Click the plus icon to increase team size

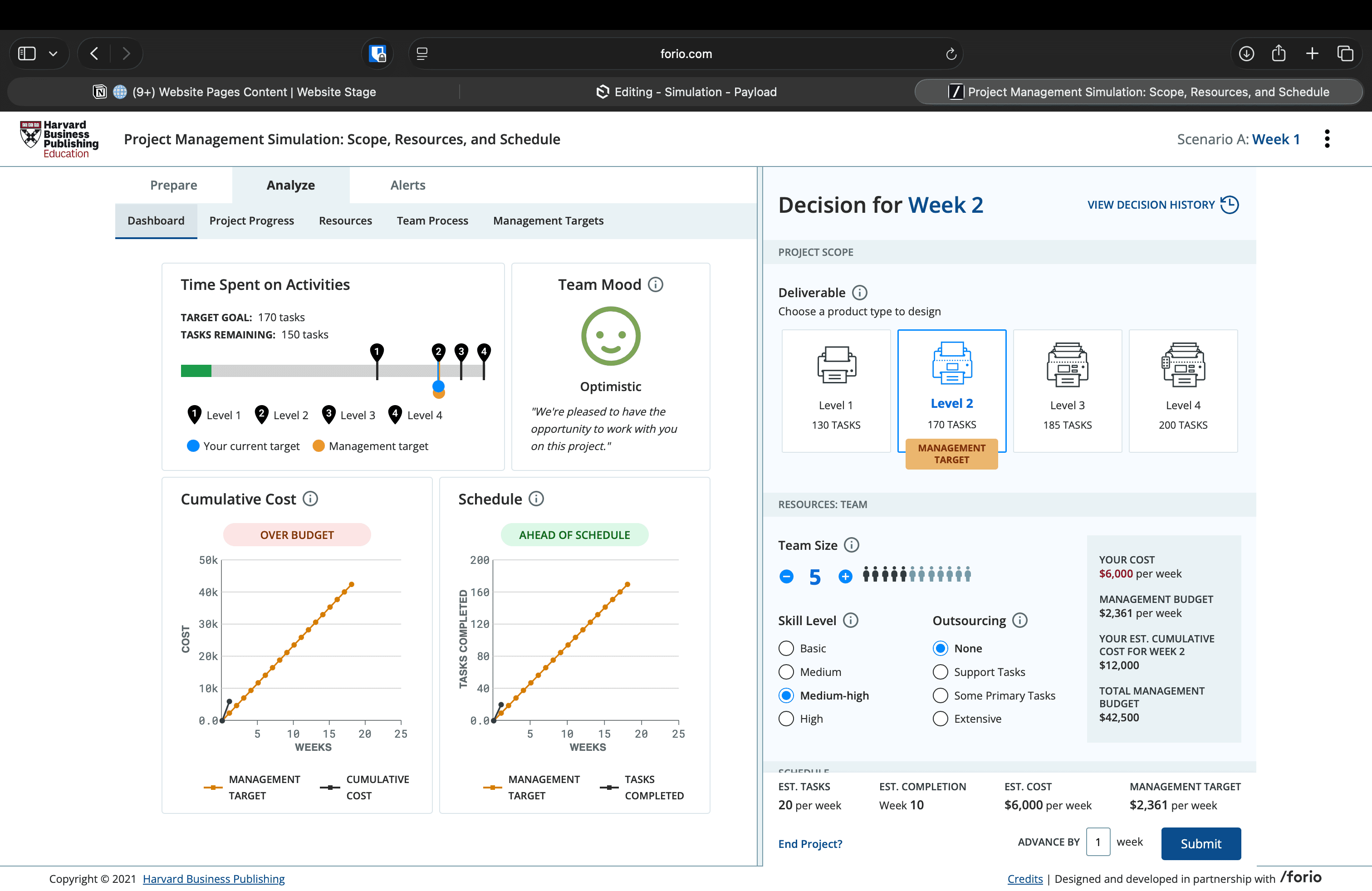(x=845, y=576)
